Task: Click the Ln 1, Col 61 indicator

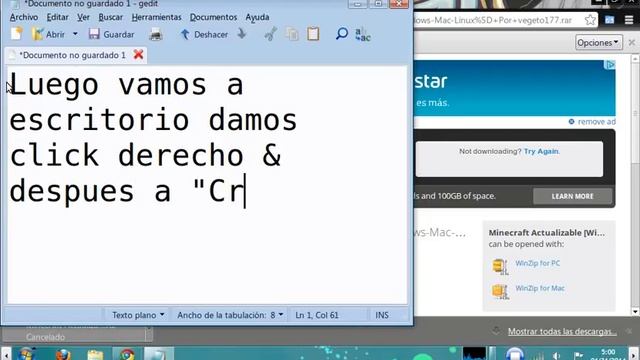Action: (x=317, y=315)
